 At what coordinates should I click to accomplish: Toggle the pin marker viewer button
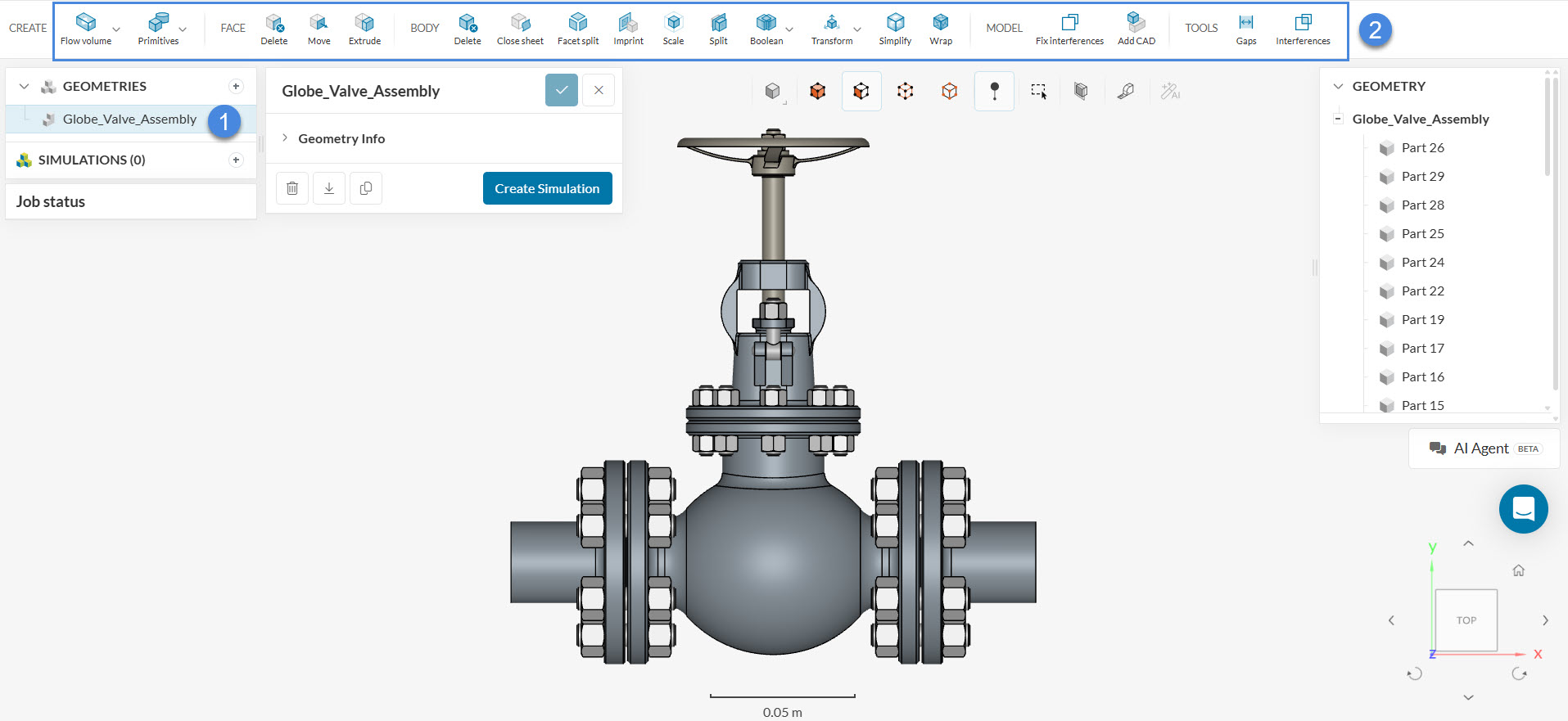(x=994, y=92)
